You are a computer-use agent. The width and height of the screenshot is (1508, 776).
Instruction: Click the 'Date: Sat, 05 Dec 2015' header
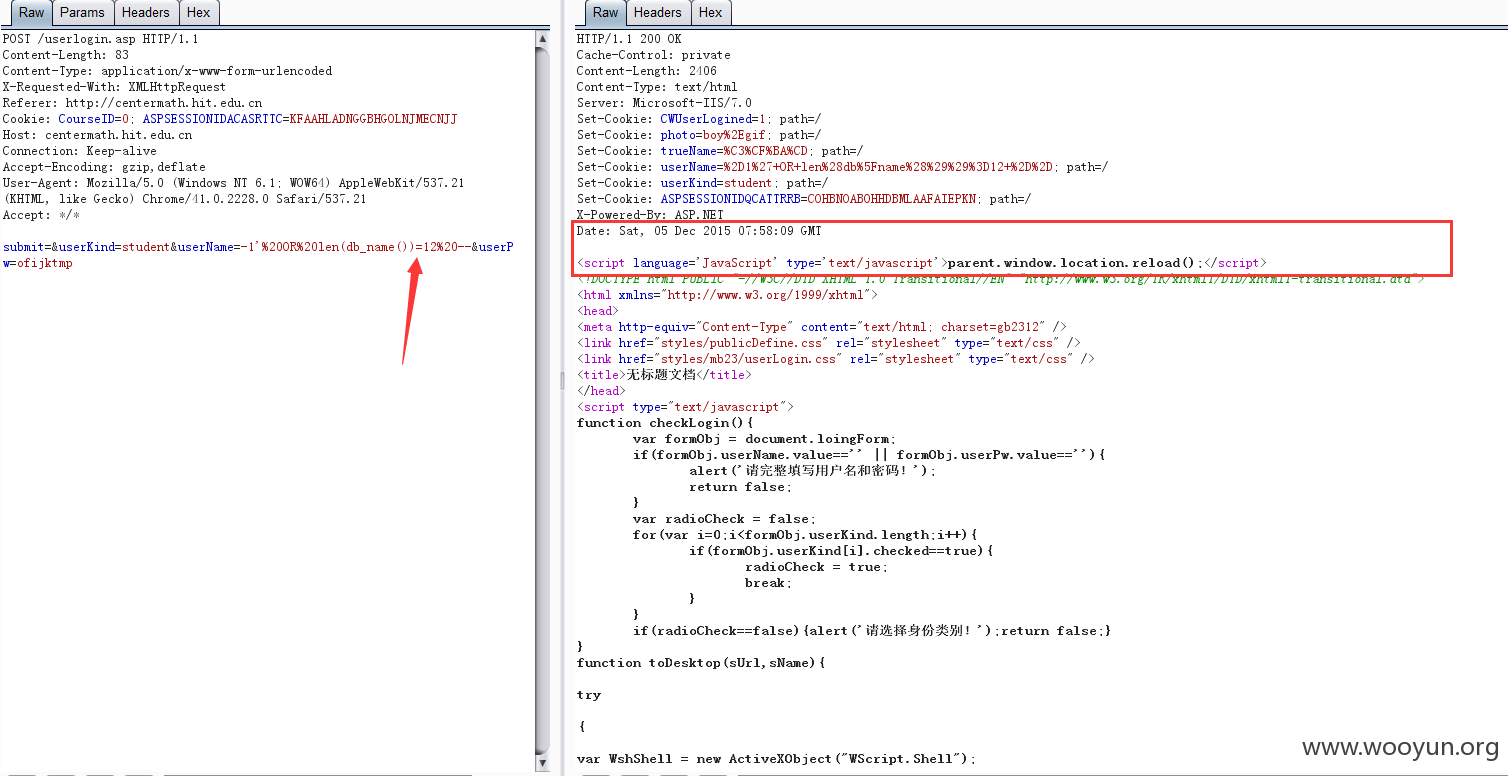point(699,231)
